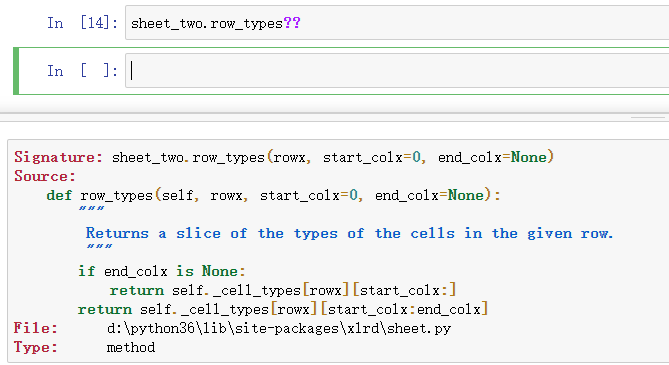669x365 pixels.
Task: Click the line ending with '[start_colx:end_colx]'
Action: point(283,309)
